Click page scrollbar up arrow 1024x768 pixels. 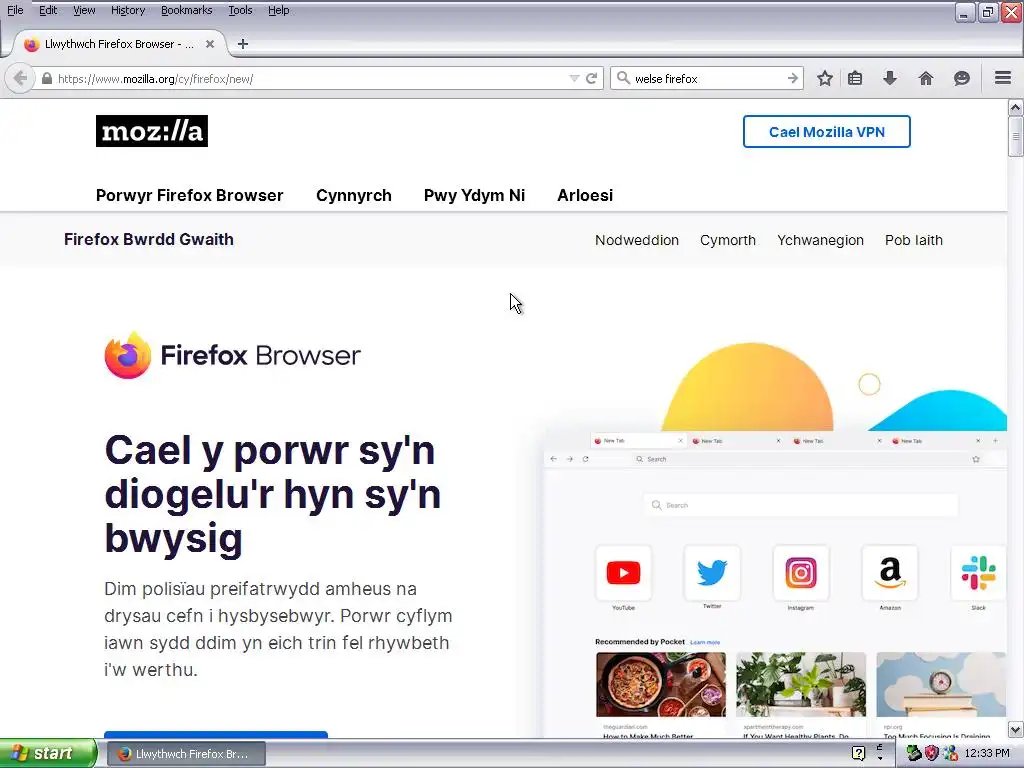(x=1015, y=107)
